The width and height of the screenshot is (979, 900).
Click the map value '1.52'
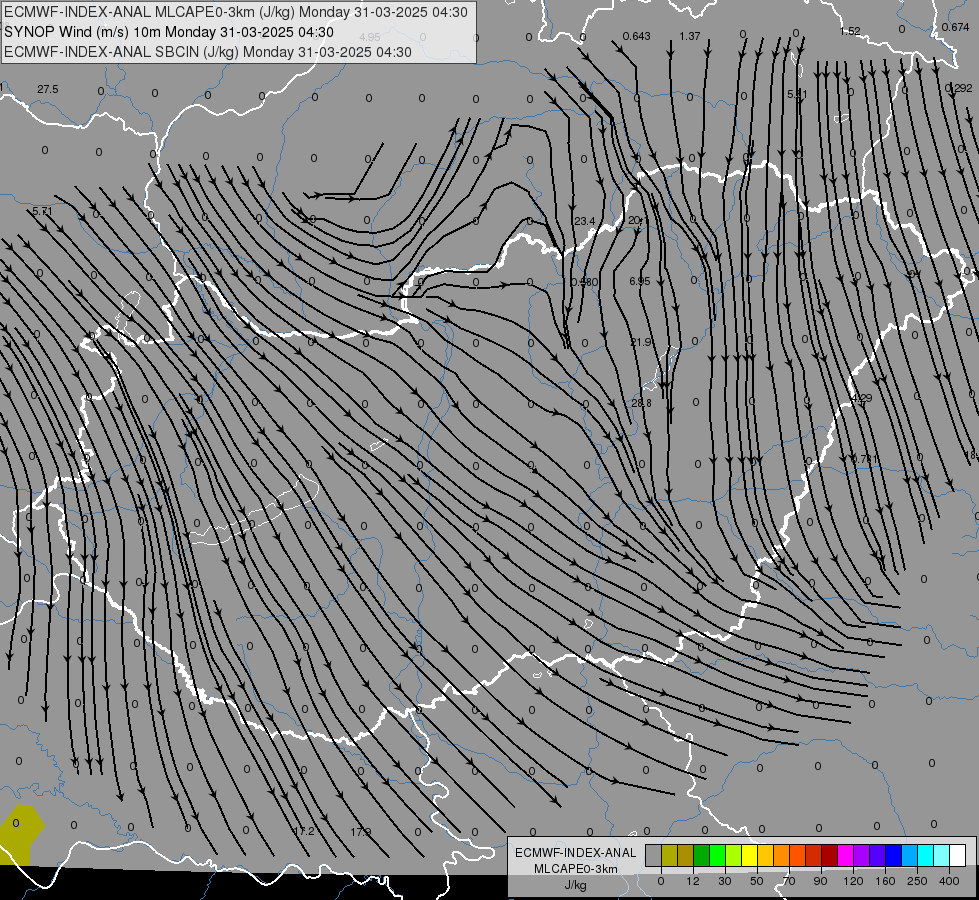850,31
